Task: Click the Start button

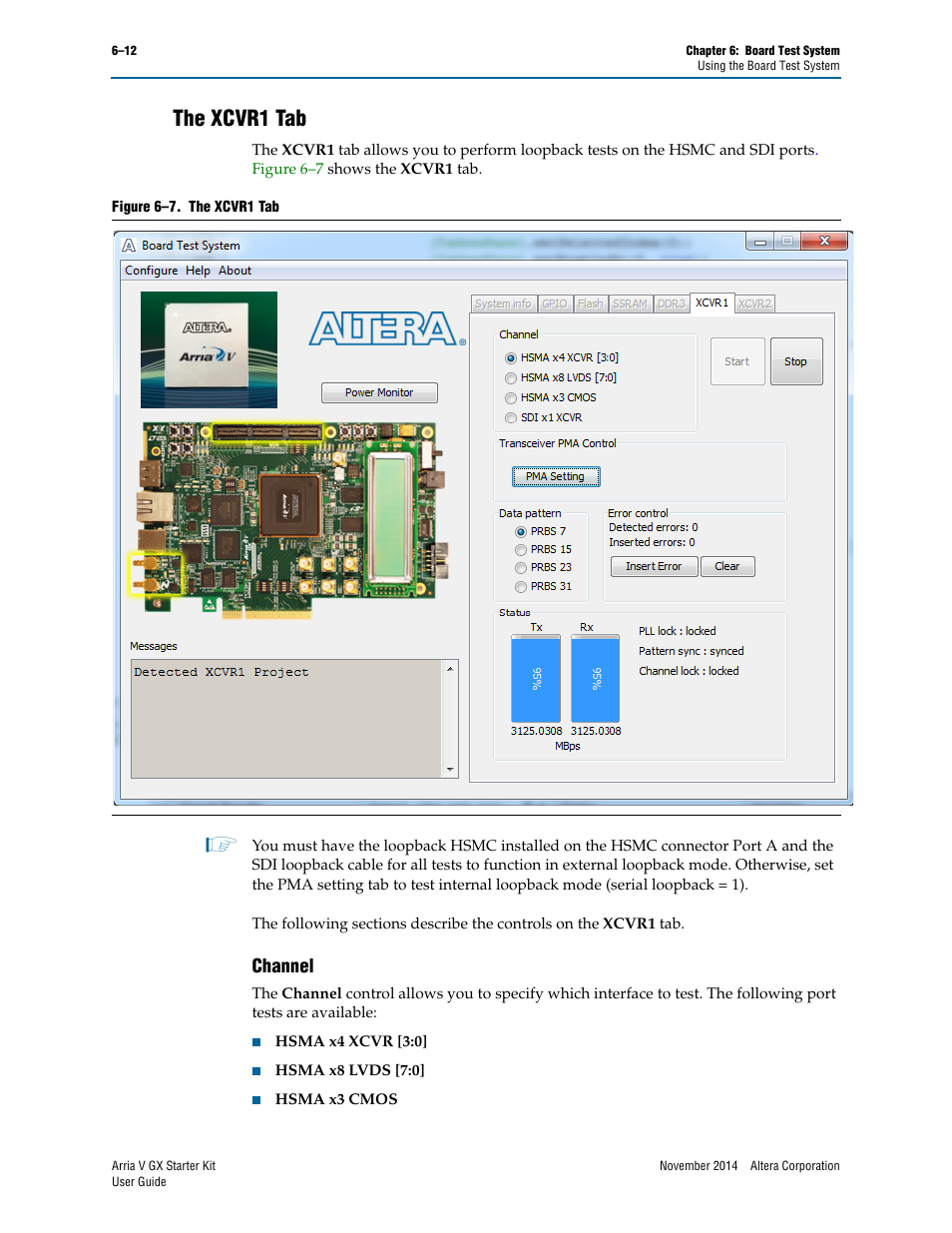Action: (x=737, y=361)
